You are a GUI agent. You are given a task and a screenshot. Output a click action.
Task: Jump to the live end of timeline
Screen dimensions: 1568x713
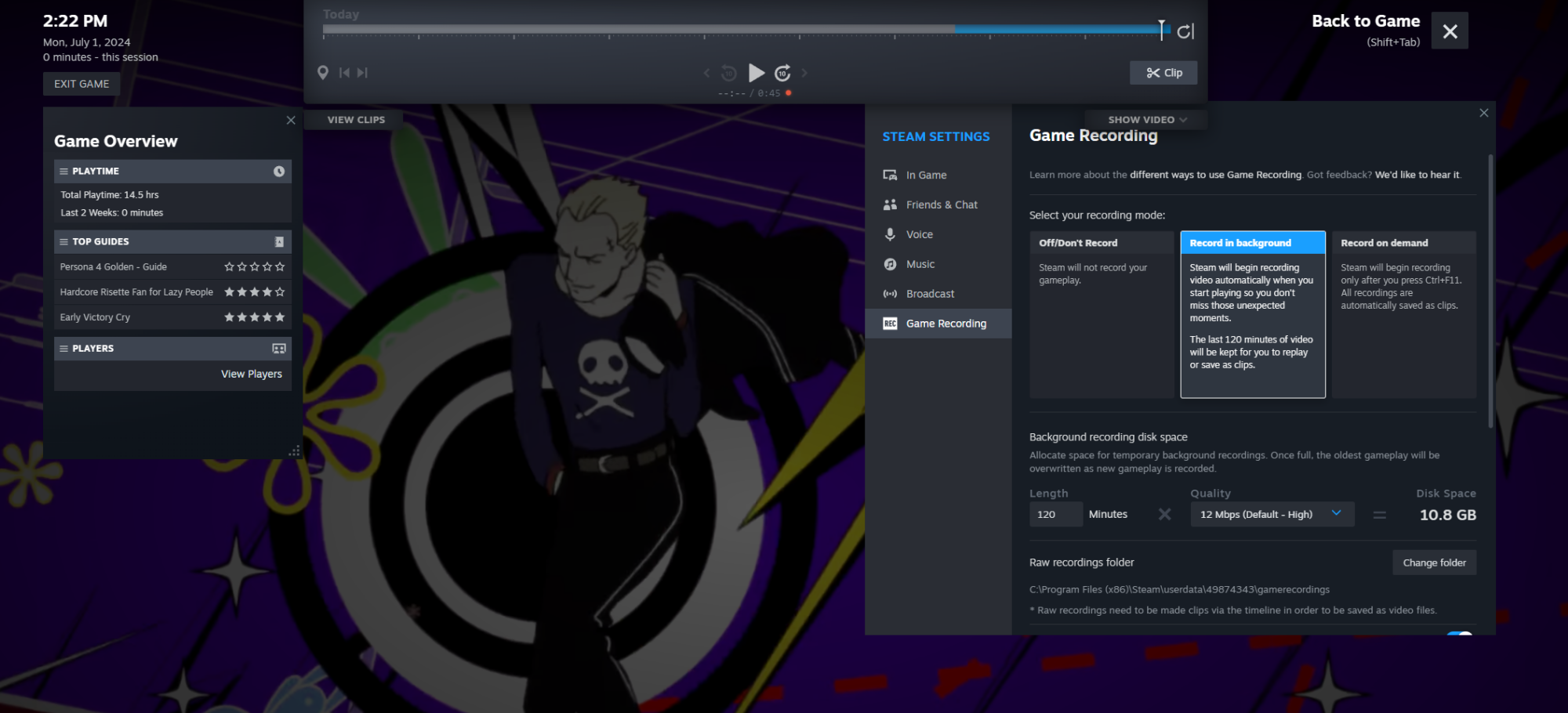[x=1185, y=31]
